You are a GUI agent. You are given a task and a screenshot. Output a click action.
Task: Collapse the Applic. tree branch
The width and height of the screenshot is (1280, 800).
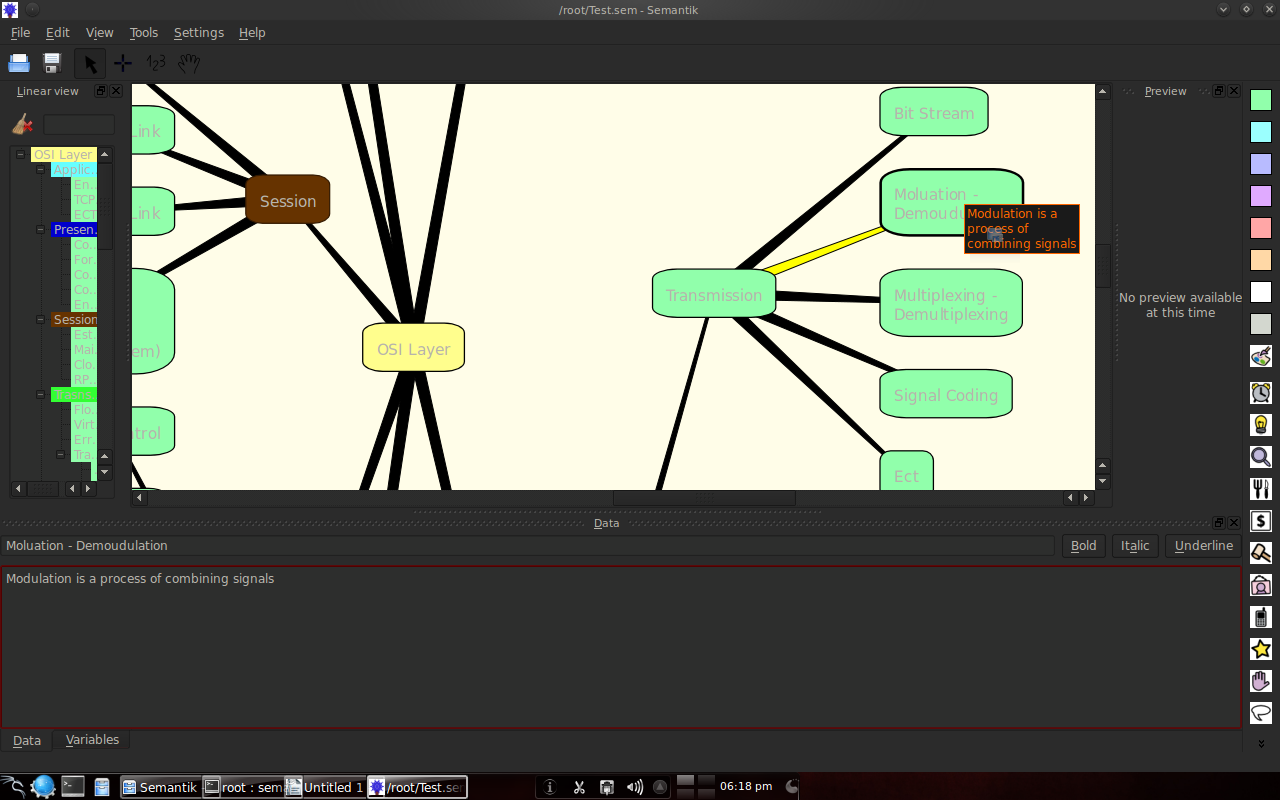[41, 170]
